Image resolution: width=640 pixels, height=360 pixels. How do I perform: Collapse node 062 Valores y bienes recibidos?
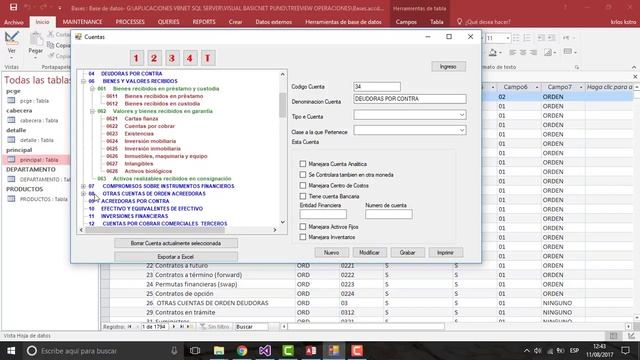[93, 111]
